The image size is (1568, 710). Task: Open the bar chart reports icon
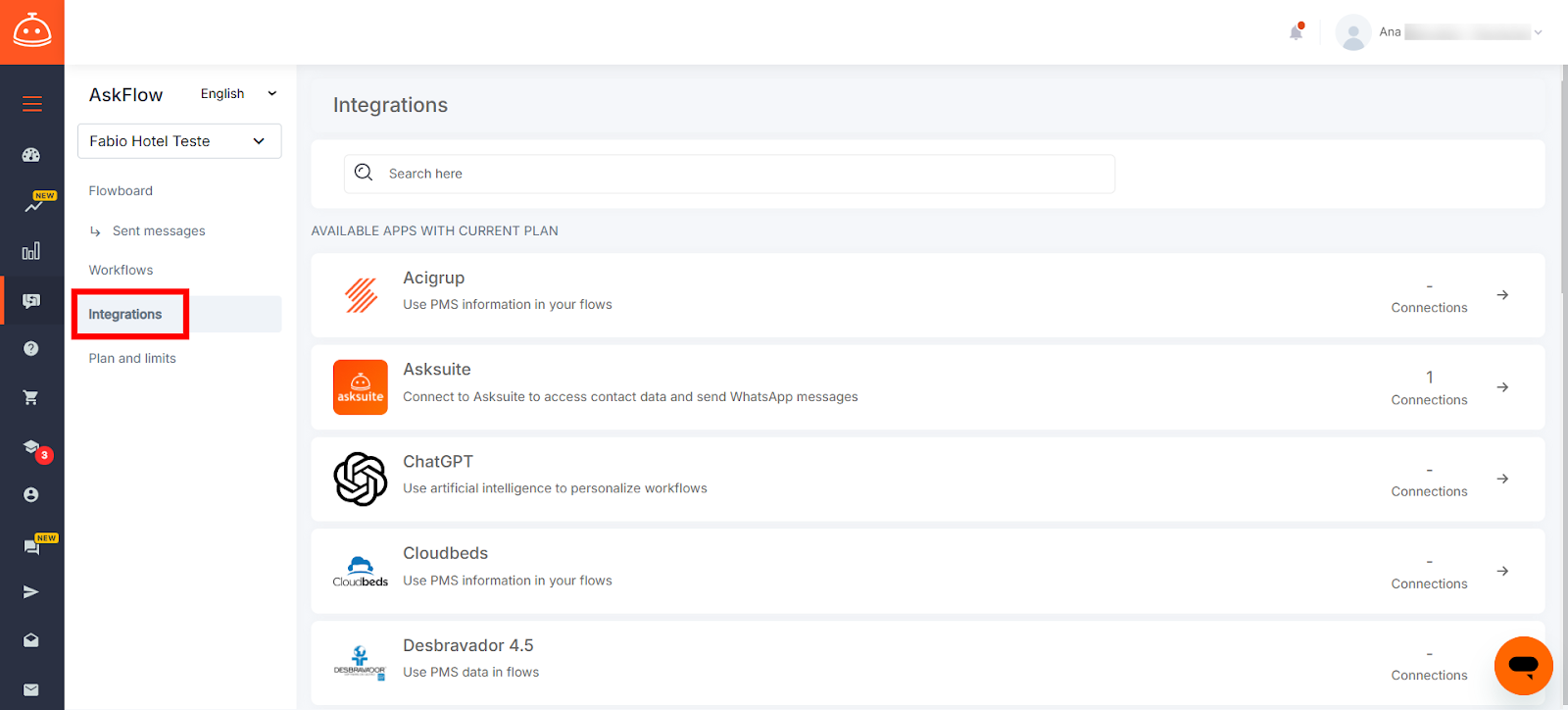(31, 251)
